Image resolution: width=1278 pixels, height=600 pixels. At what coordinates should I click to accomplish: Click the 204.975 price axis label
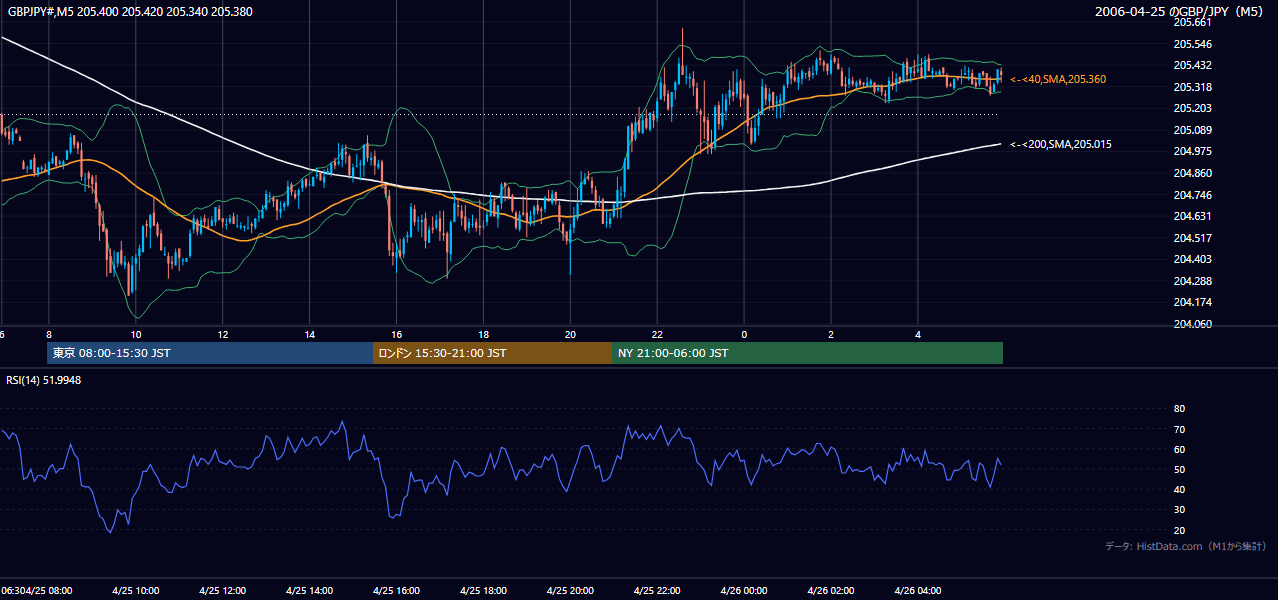point(1192,151)
